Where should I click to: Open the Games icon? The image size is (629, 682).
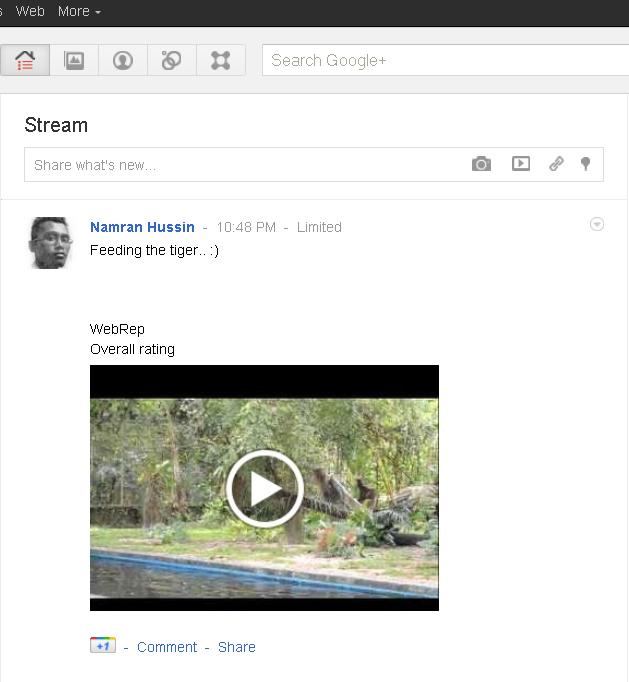[x=221, y=60]
